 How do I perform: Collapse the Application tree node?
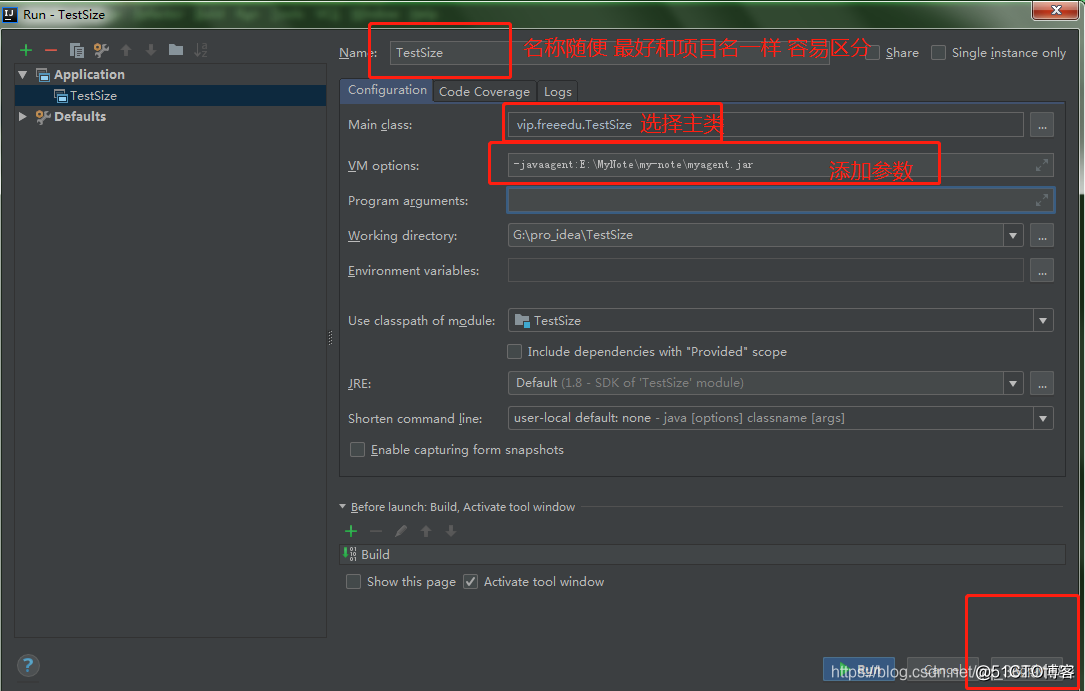(x=23, y=74)
